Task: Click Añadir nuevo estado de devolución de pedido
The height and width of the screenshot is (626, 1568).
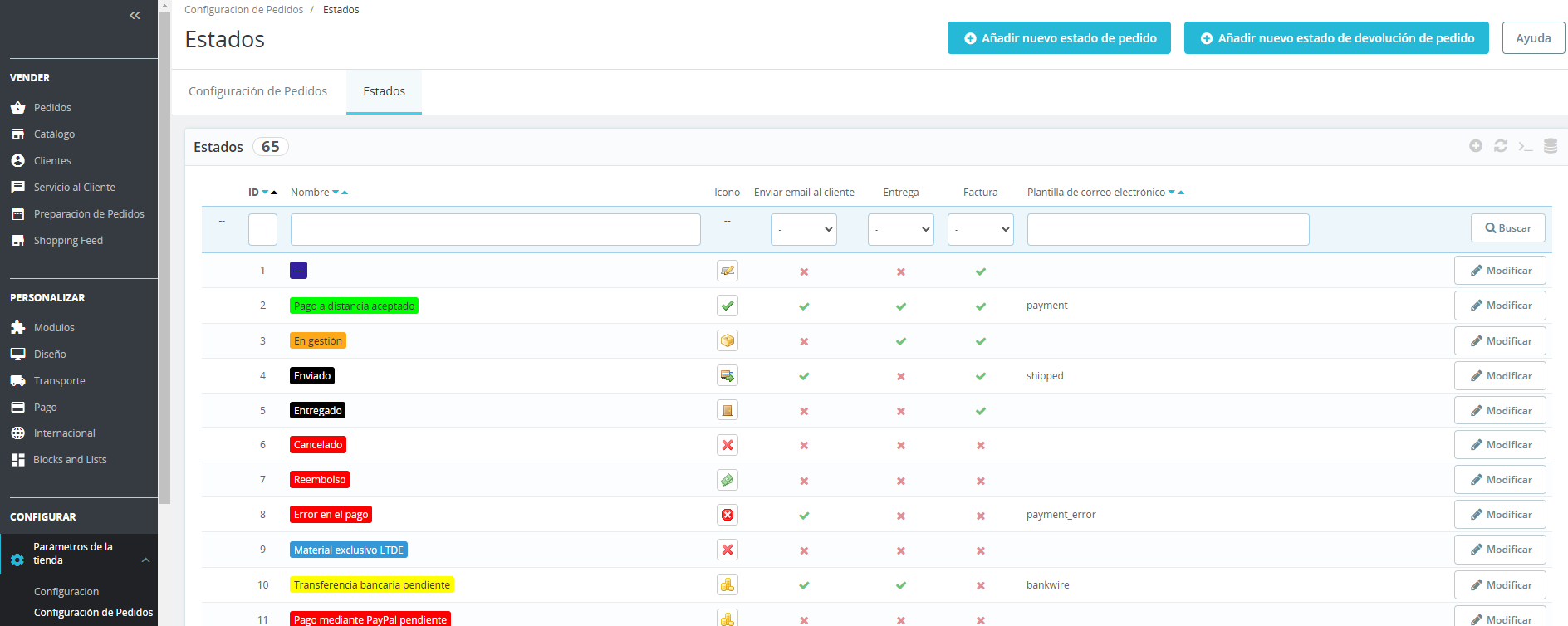Action: [x=1336, y=38]
